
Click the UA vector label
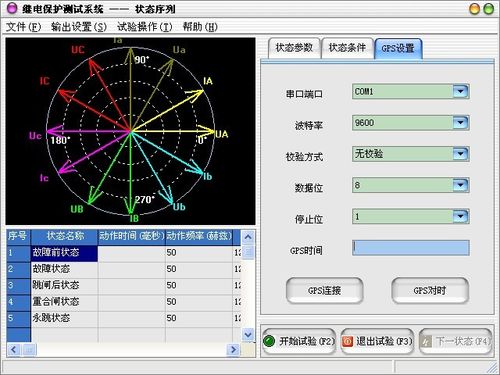222,134
